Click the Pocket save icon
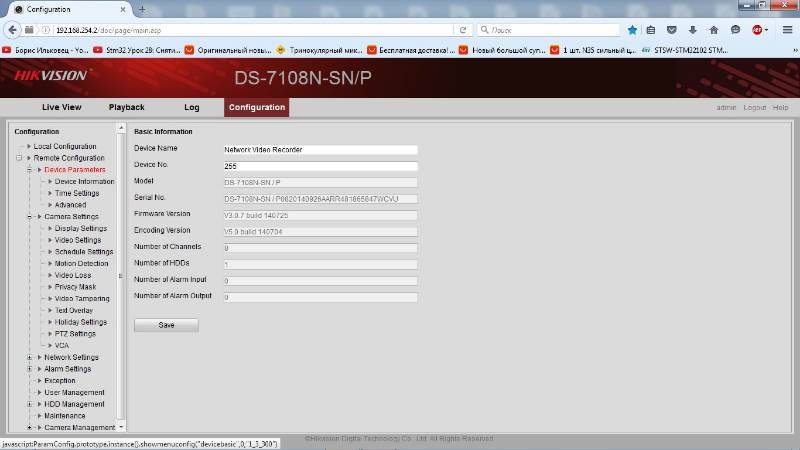This screenshot has height=450, width=800. pos(671,30)
